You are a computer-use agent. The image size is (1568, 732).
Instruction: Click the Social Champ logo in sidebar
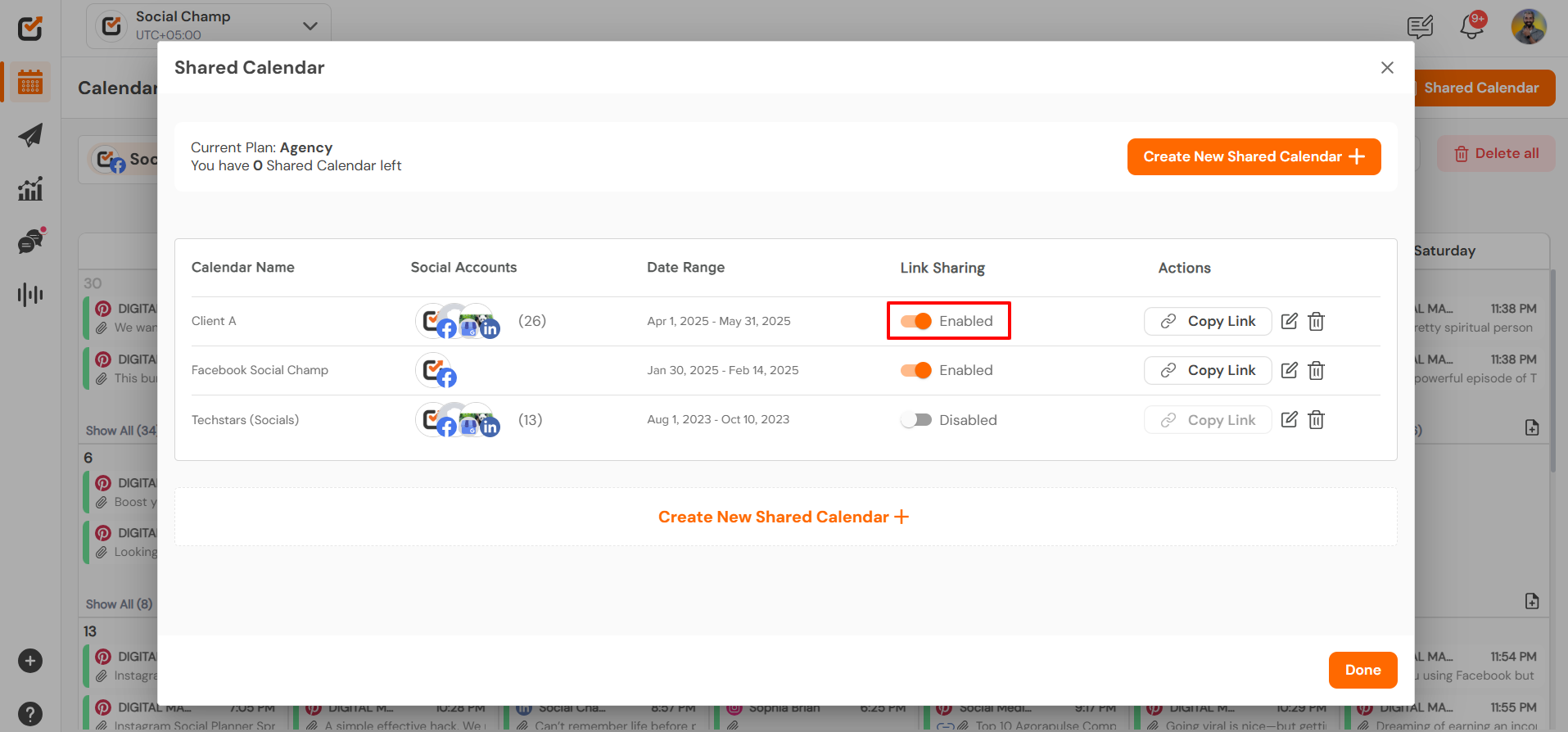point(30,29)
